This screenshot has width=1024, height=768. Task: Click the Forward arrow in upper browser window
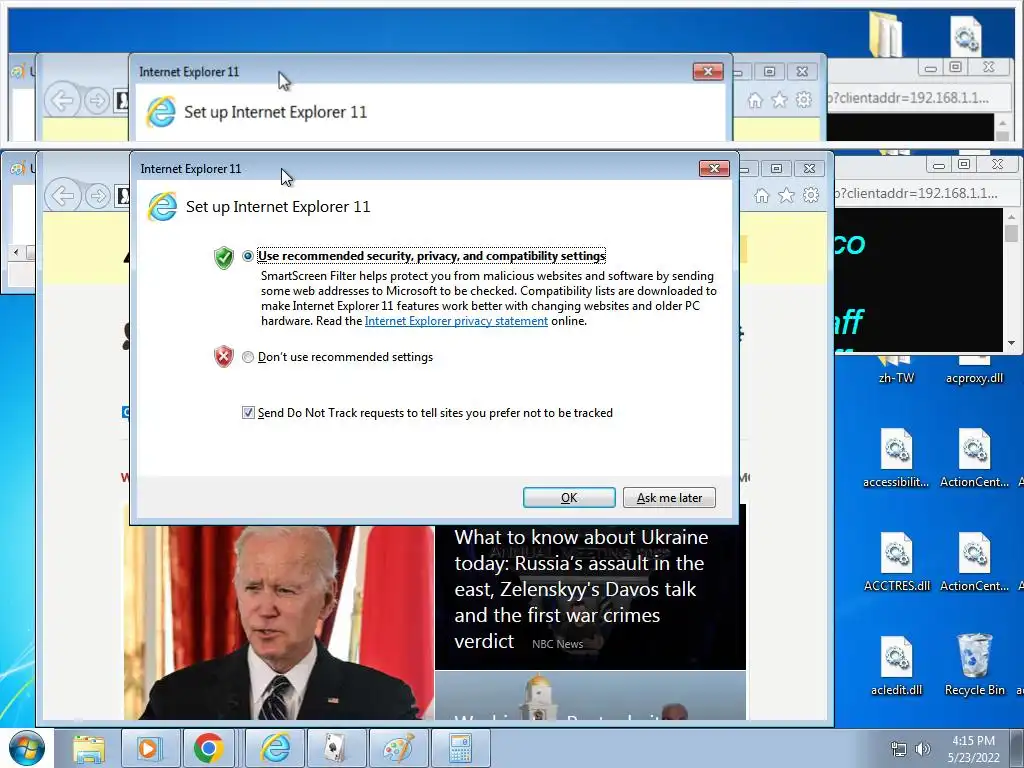[97, 101]
